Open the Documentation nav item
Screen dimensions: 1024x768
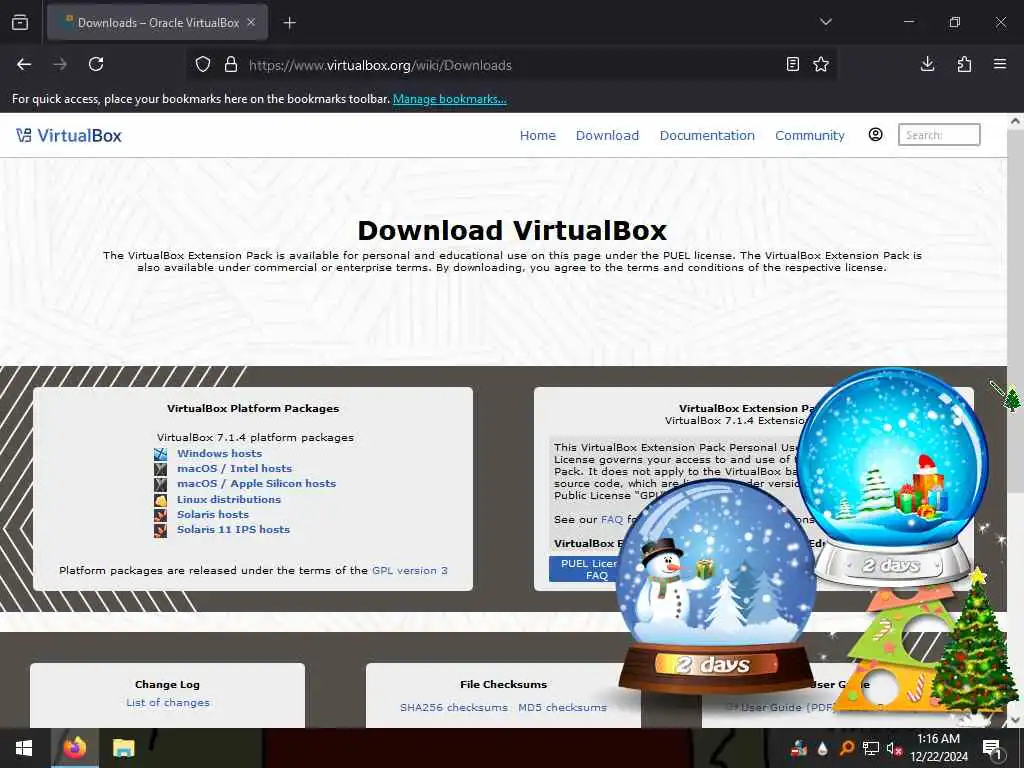tap(707, 135)
